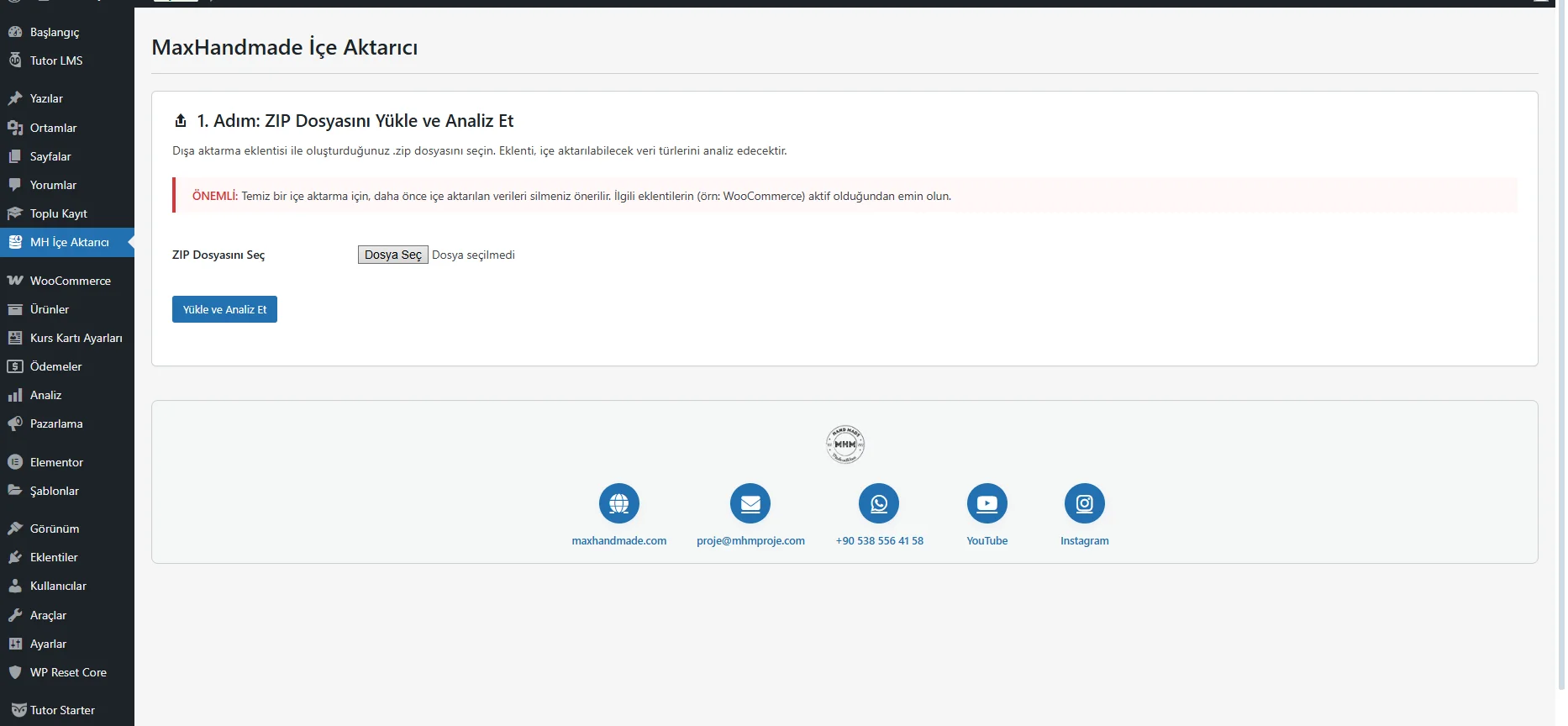Screen dimensions: 1568x726
Task: Click the Şablonlar folder icon
Action: click(x=15, y=491)
